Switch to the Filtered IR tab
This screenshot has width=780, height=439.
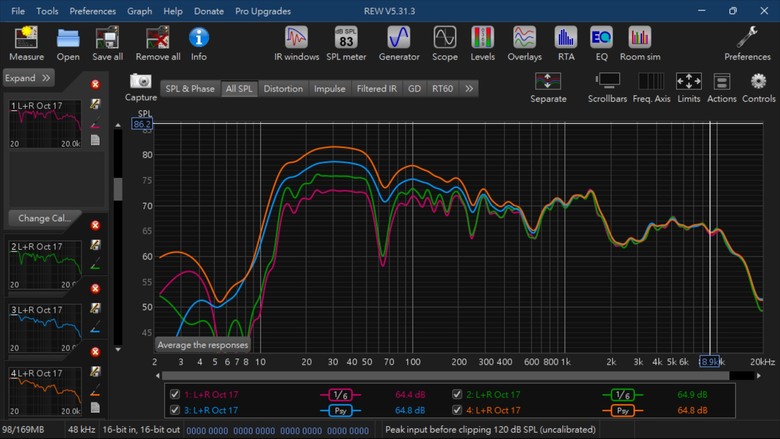click(x=377, y=88)
